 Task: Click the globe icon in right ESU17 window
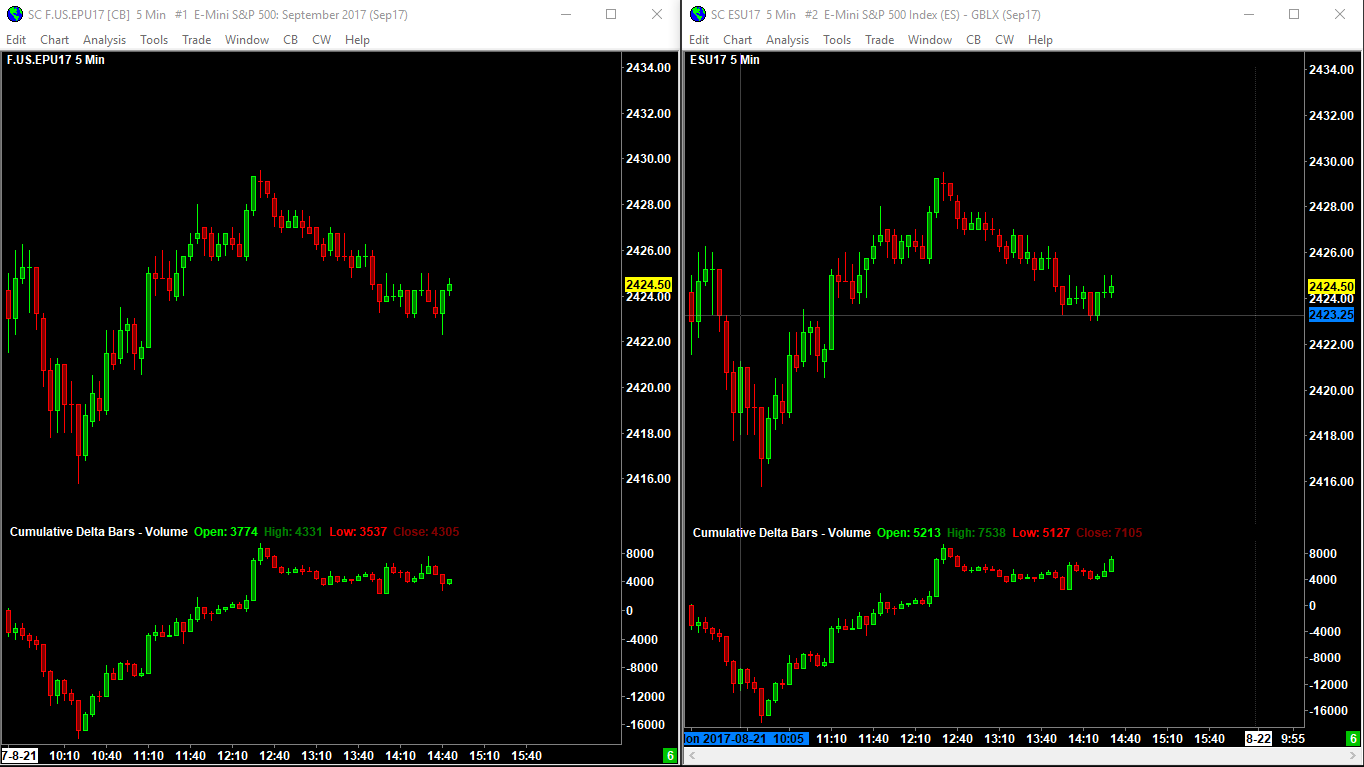coord(697,14)
